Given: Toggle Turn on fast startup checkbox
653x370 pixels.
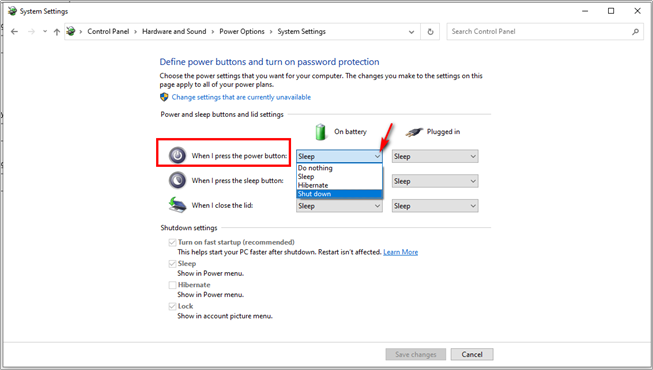Looking at the screenshot, I should (x=172, y=242).
